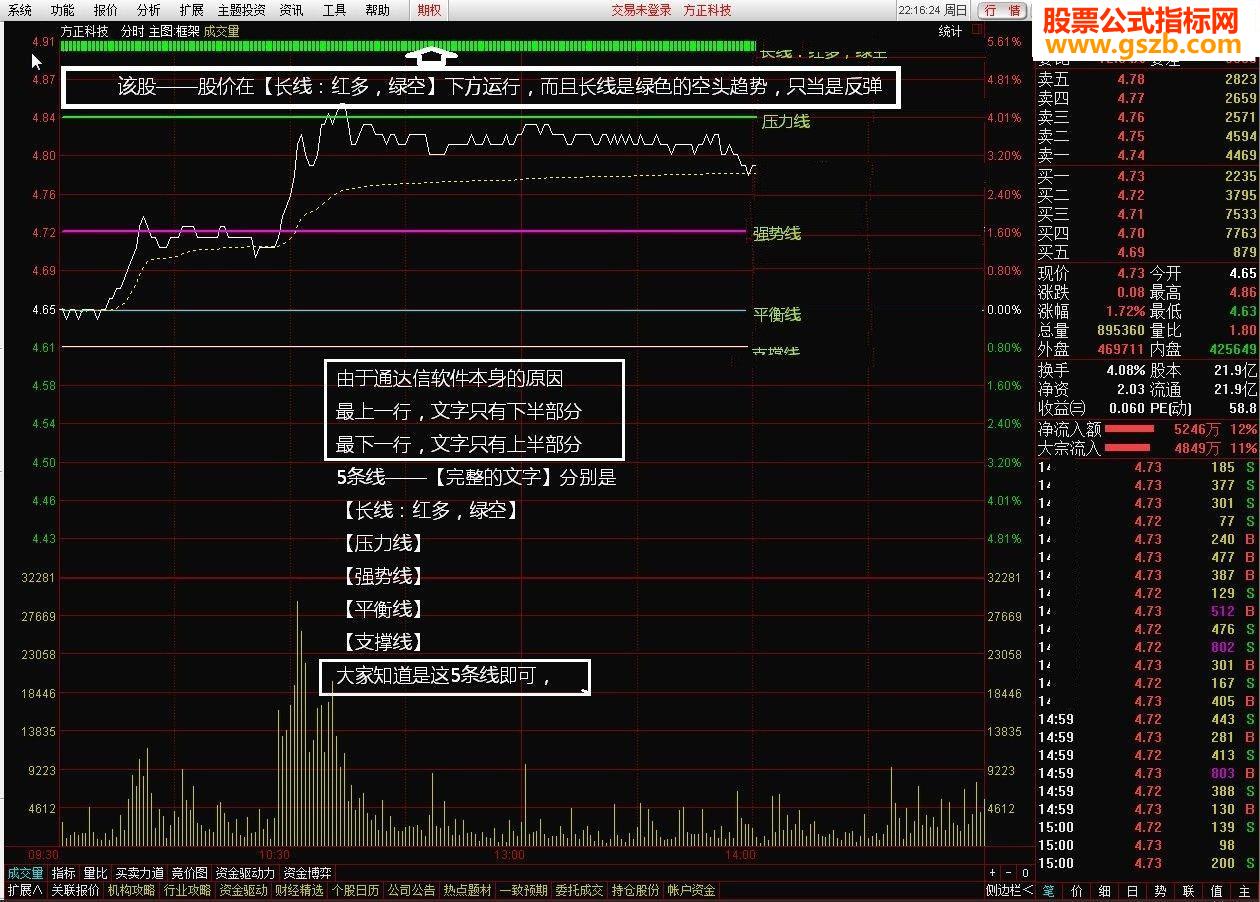This screenshot has width=1260, height=902.
Task: Click the 现价 4.73 value
Action: click(1131, 273)
